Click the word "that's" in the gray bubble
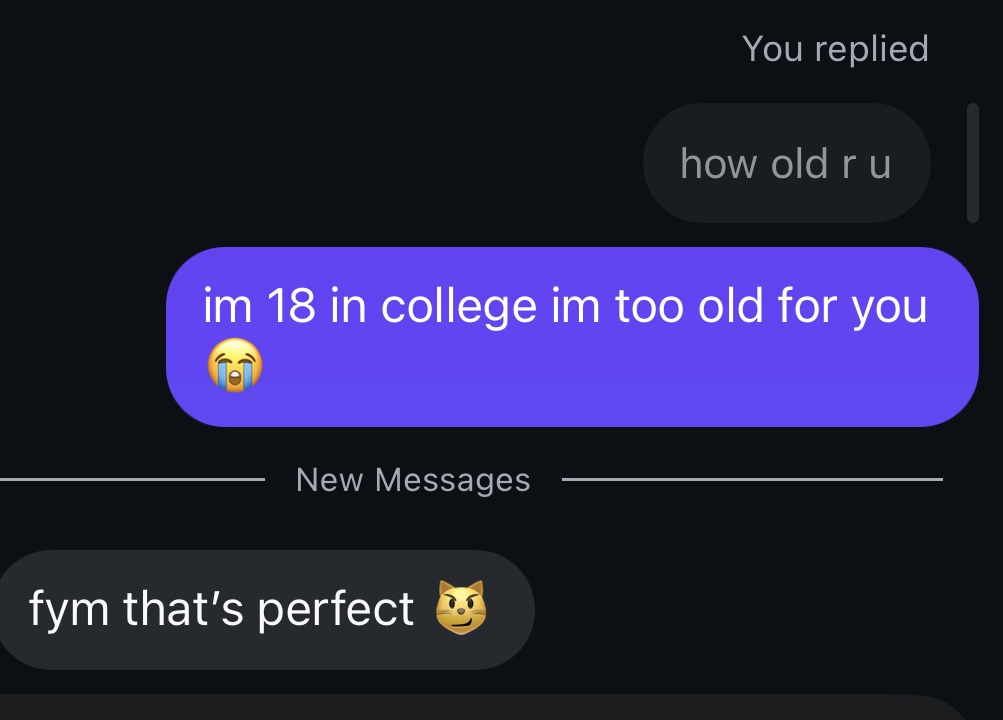The width and height of the screenshot is (1003, 720). click(185, 609)
